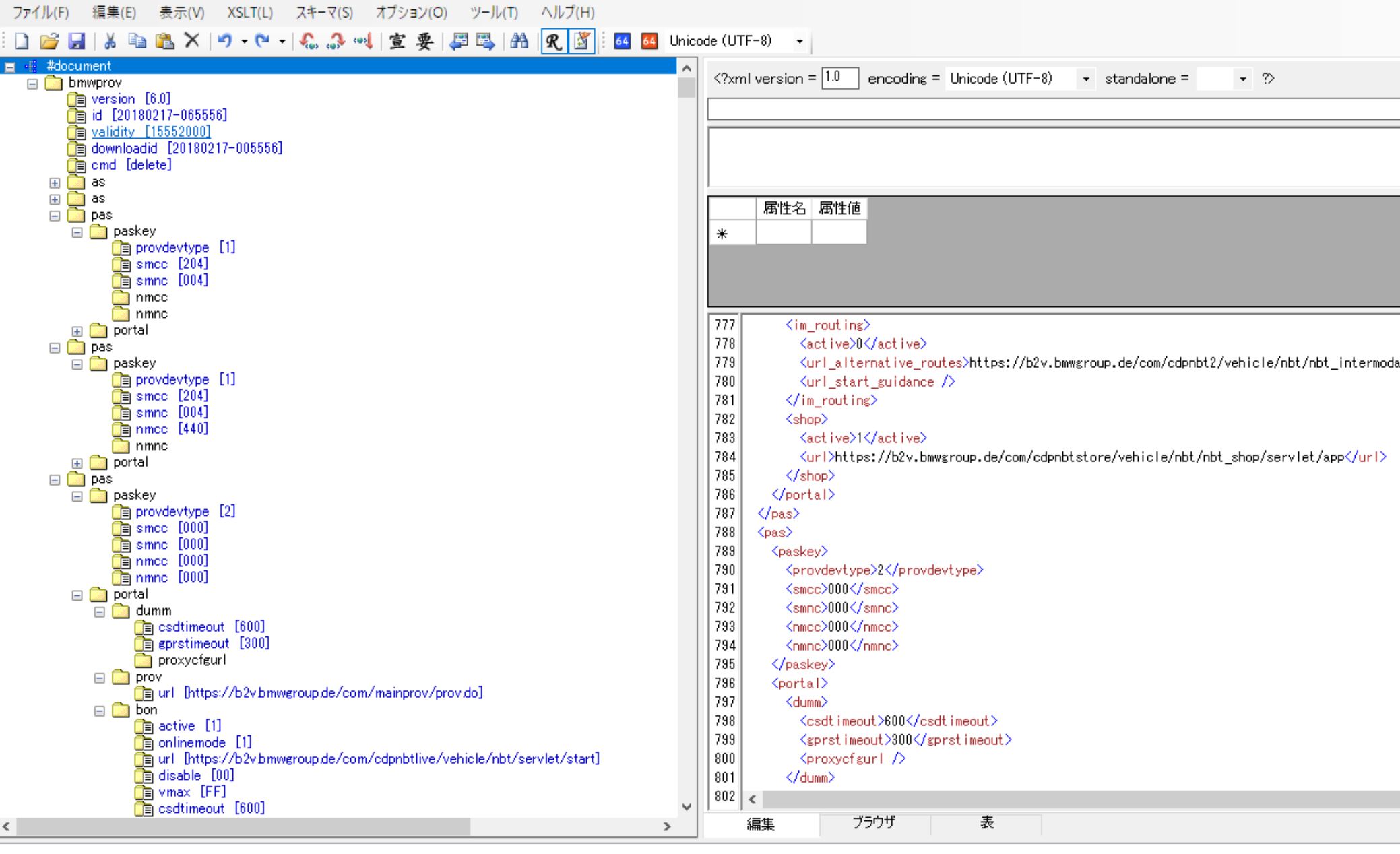Select gprstimeout [300] tree node
Image resolution: width=1400 pixels, height=854 pixels.
tap(214, 643)
